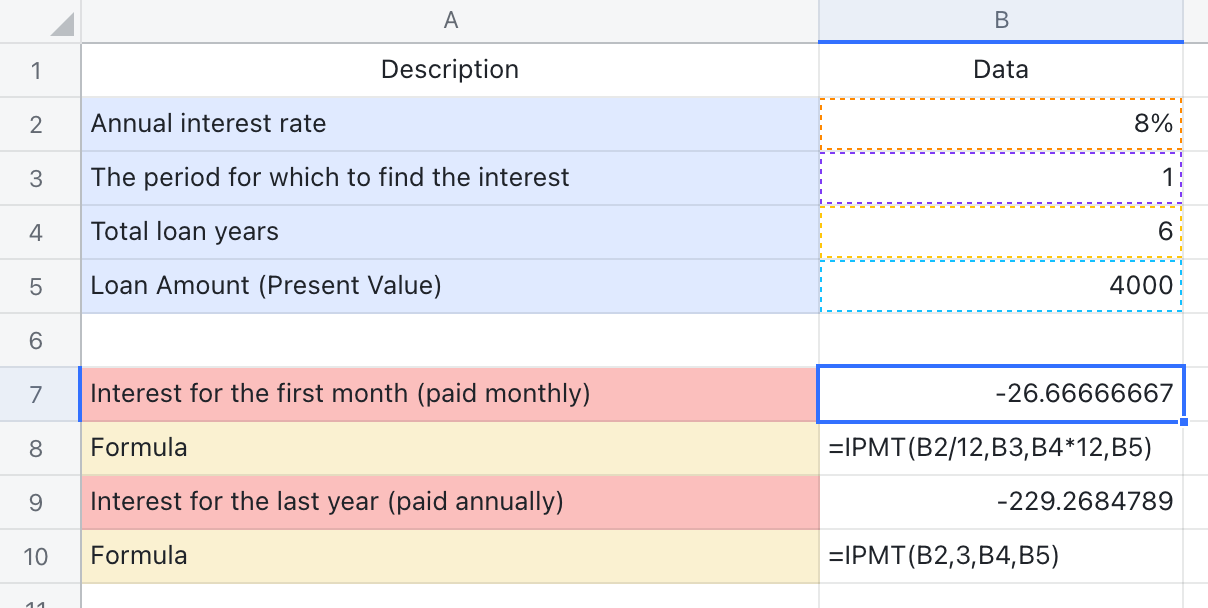Click the Description header cell
Image resolution: width=1208 pixels, height=608 pixels.
[448, 69]
